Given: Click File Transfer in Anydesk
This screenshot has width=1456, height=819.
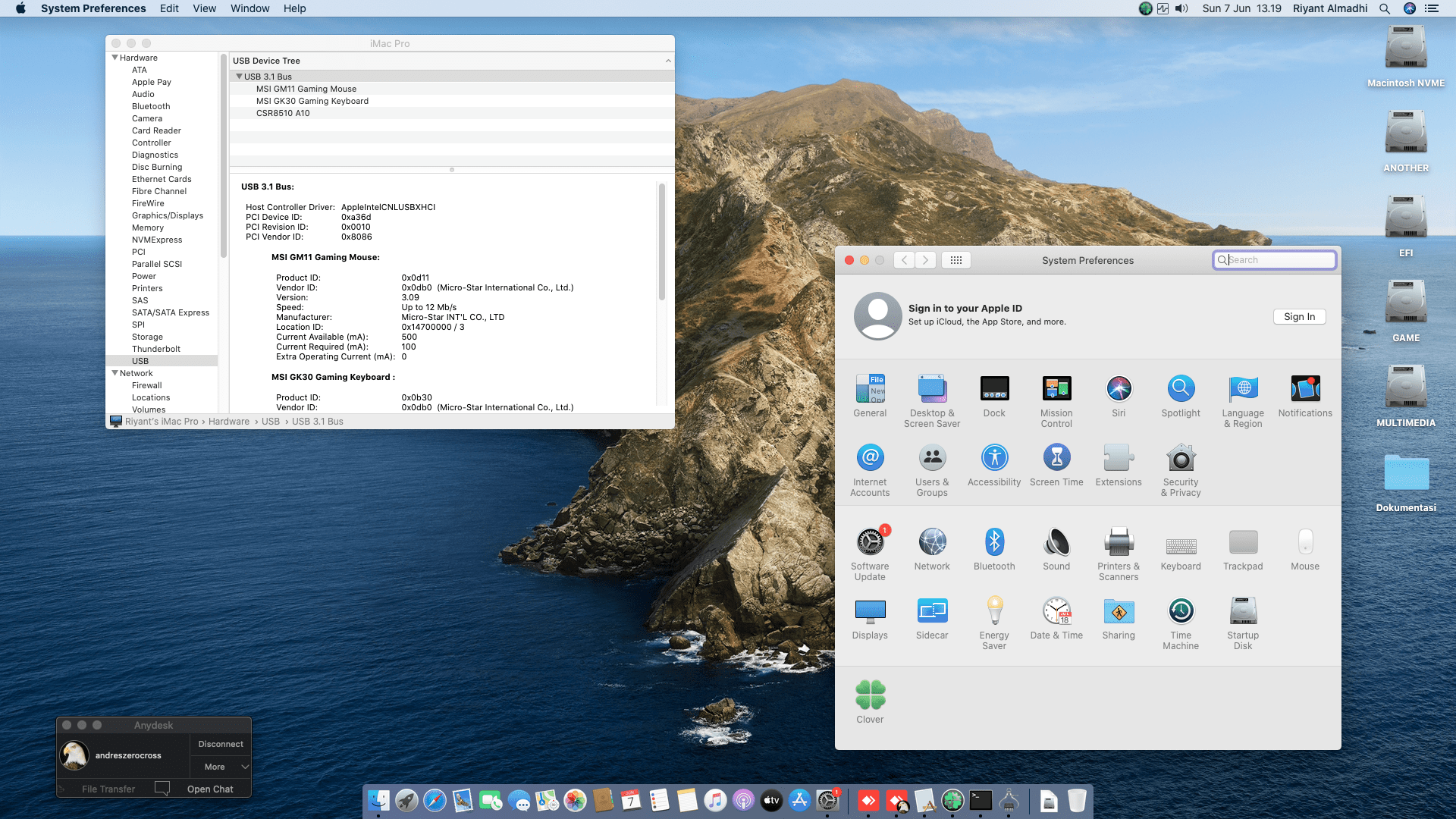Looking at the screenshot, I should [108, 789].
